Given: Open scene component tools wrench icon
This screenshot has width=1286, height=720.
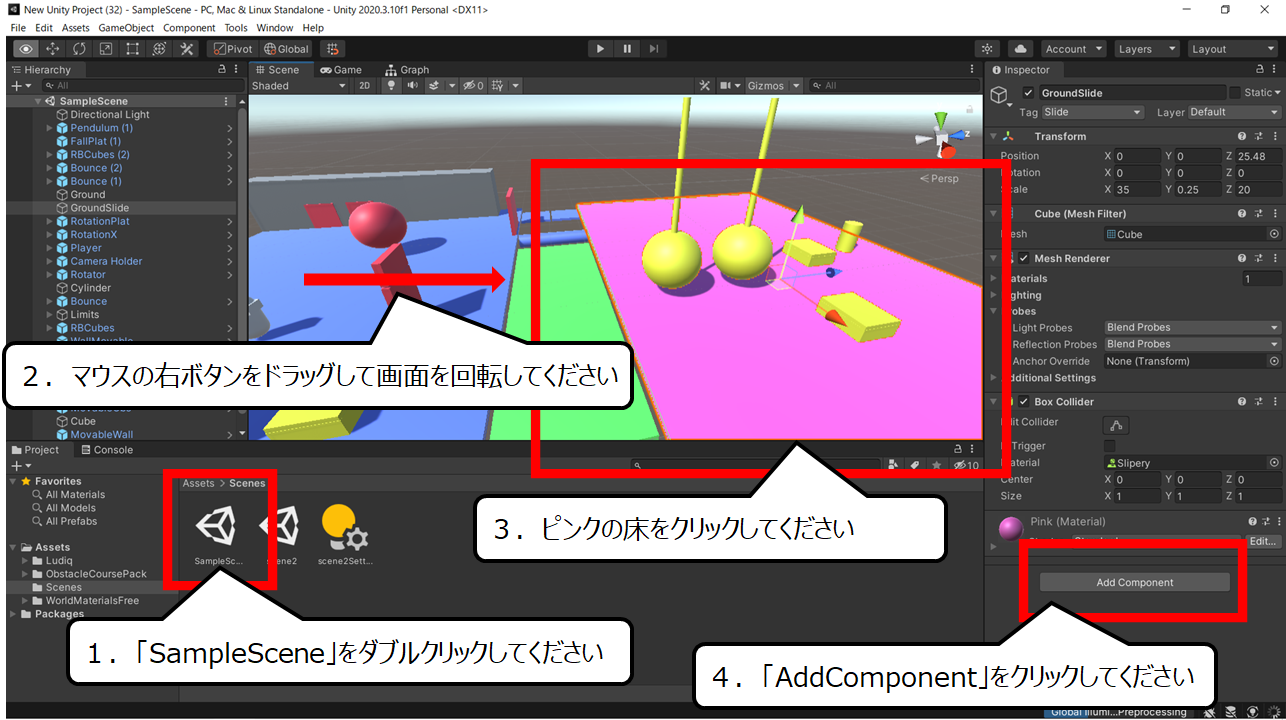Looking at the screenshot, I should (704, 86).
